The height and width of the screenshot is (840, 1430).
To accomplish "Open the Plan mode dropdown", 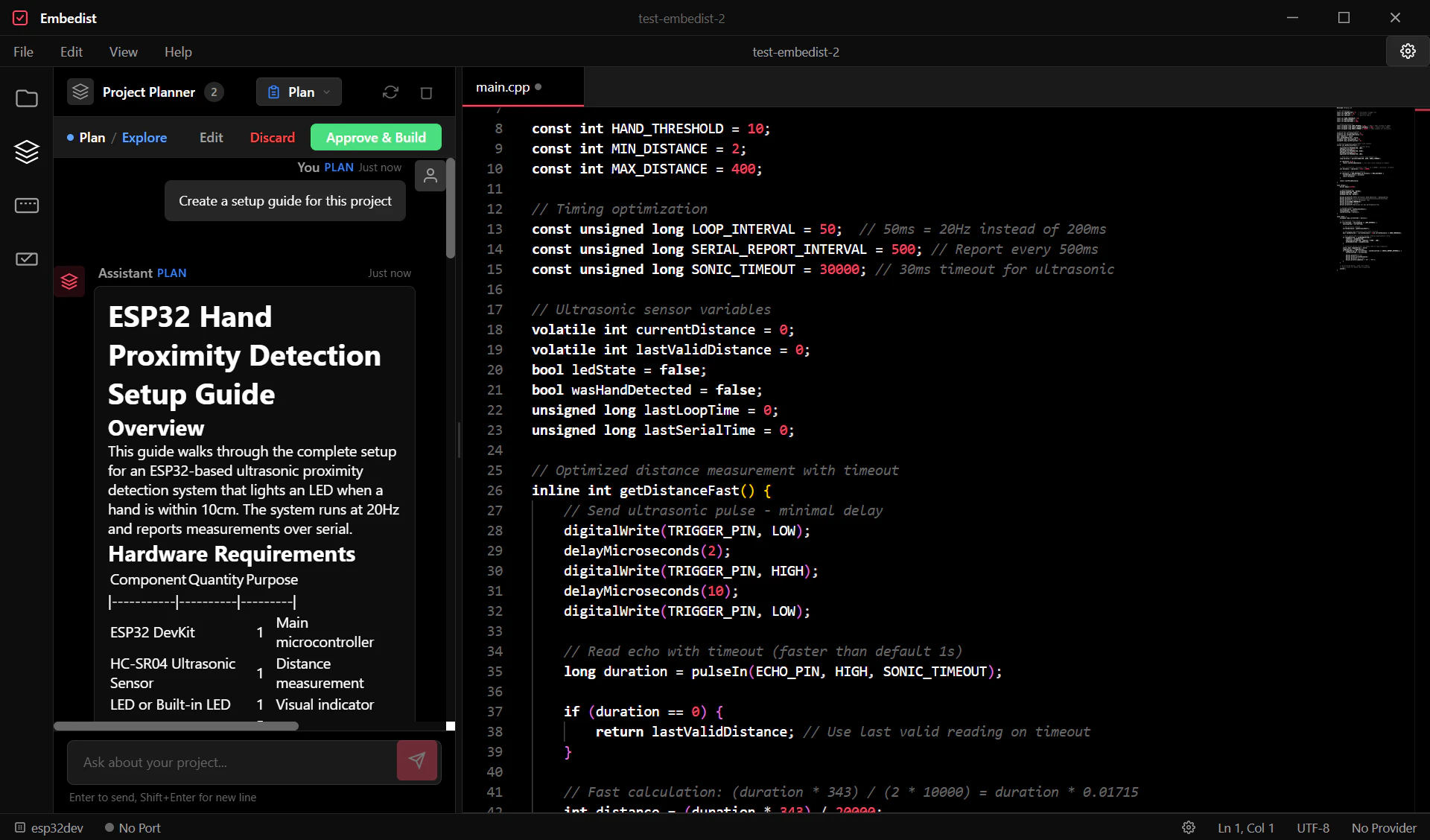I will 298,92.
